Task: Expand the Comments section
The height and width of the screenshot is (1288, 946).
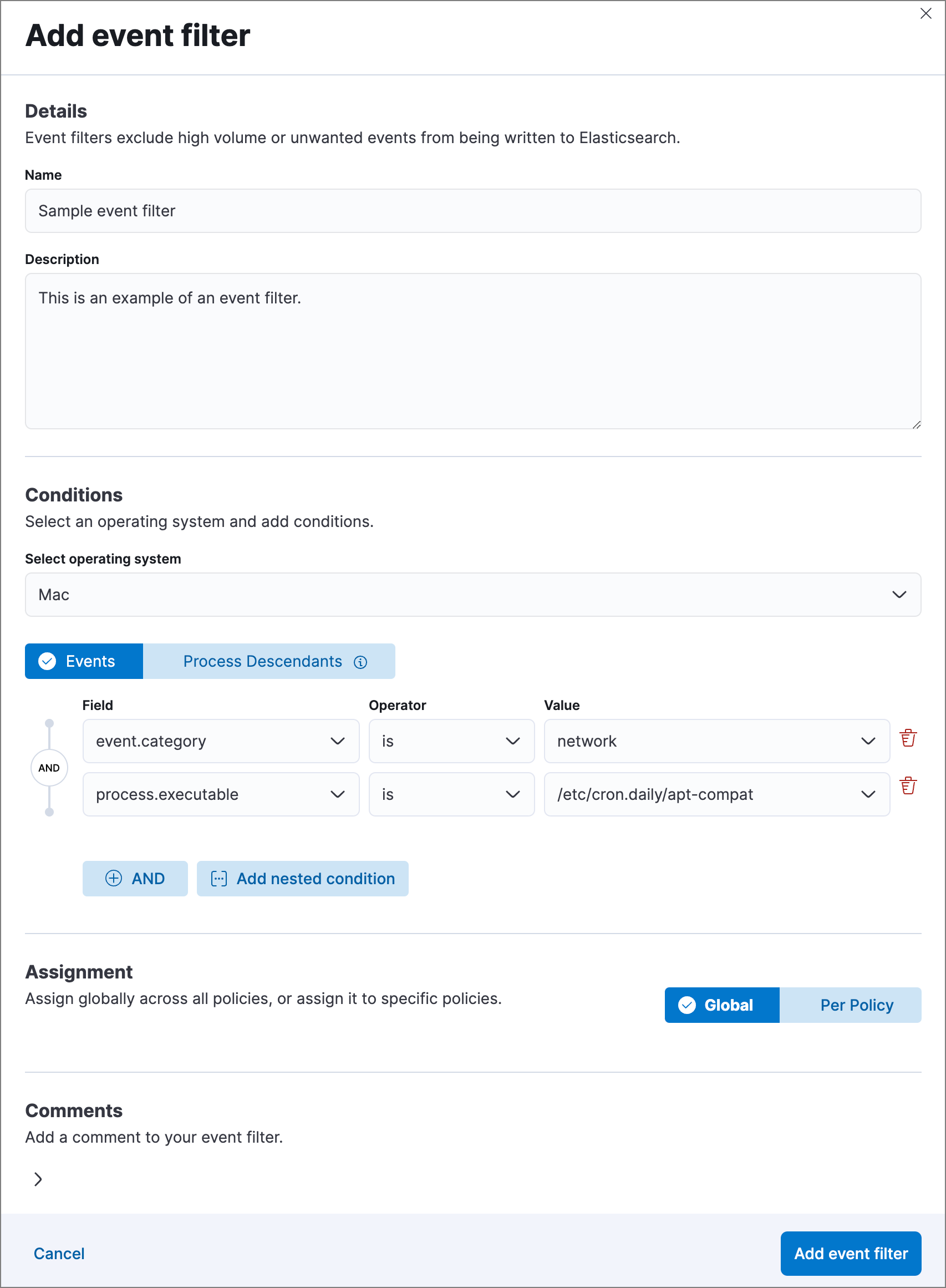Action: (x=38, y=1179)
